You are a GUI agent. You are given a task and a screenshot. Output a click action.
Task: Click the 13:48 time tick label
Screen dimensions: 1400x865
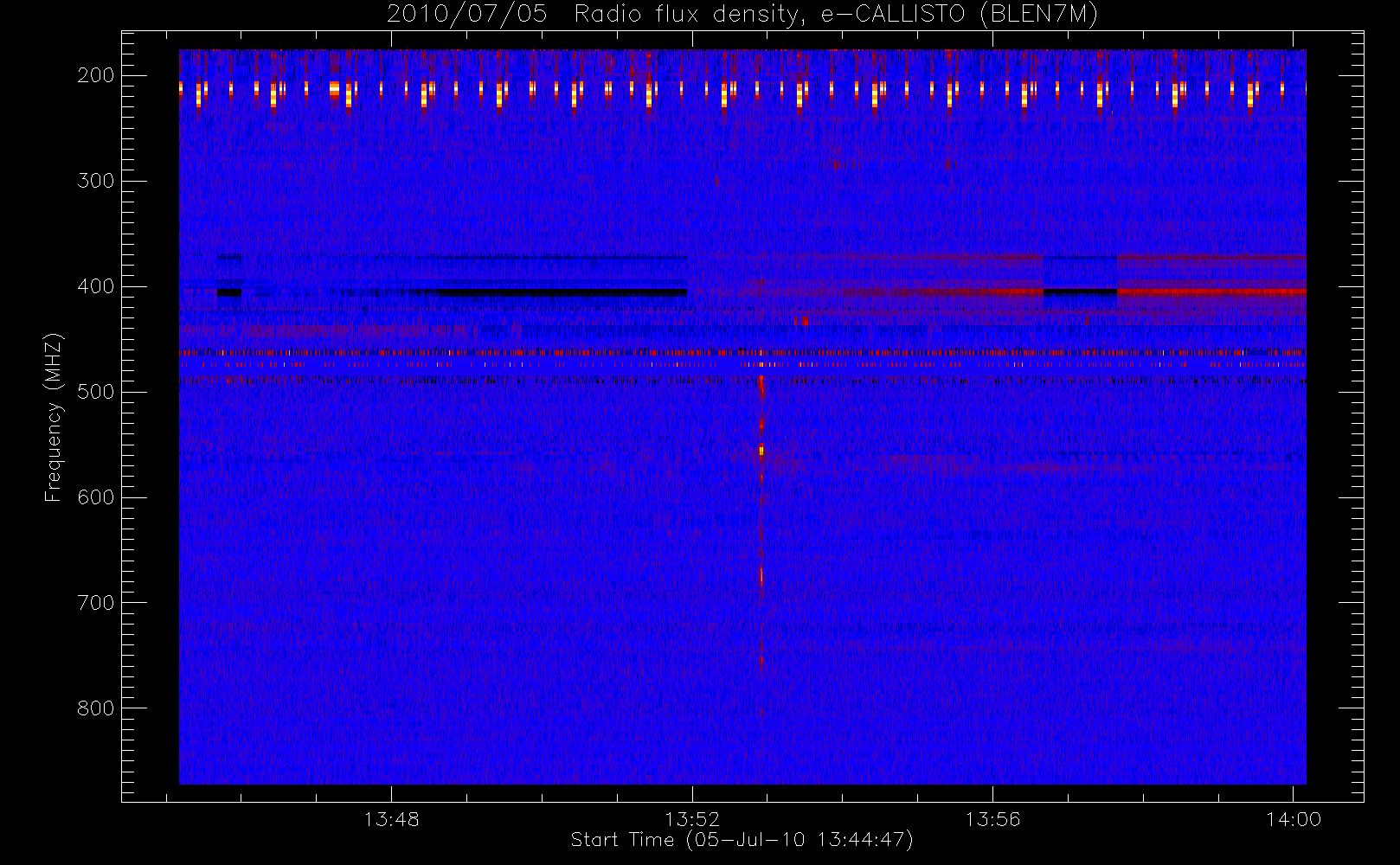pyautogui.click(x=391, y=819)
